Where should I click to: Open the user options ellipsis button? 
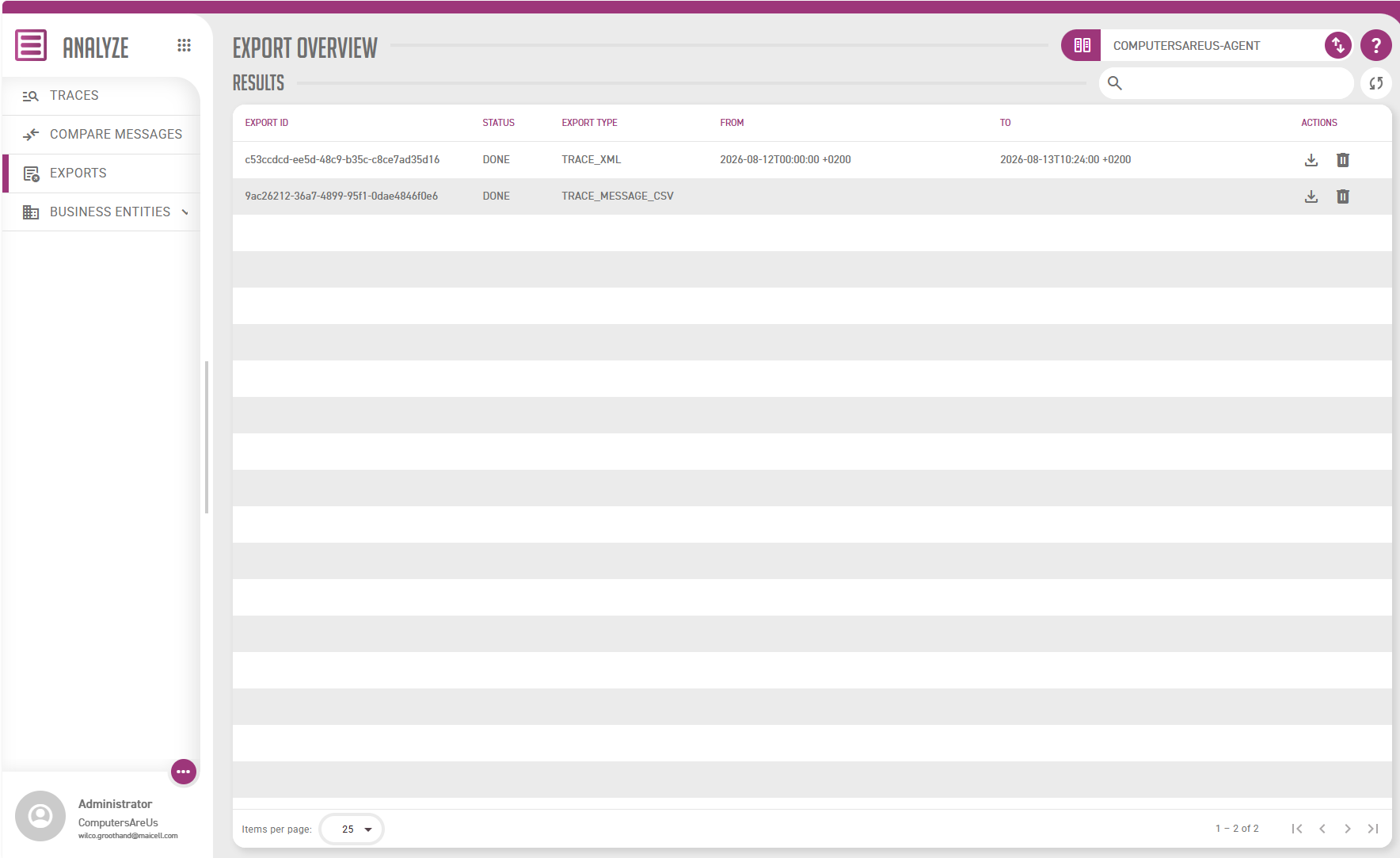pyautogui.click(x=184, y=772)
